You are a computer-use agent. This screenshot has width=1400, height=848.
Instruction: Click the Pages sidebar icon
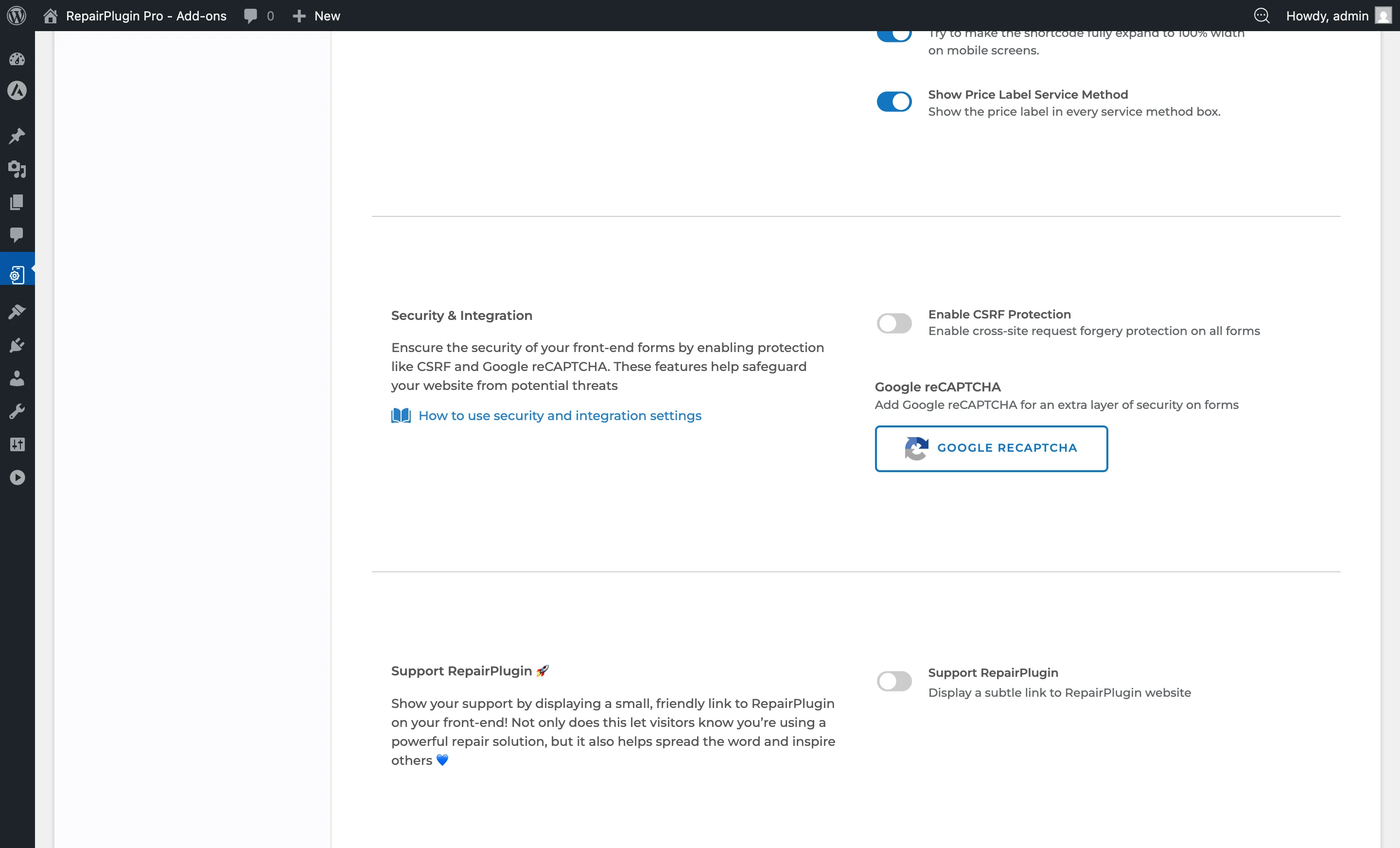(17, 202)
